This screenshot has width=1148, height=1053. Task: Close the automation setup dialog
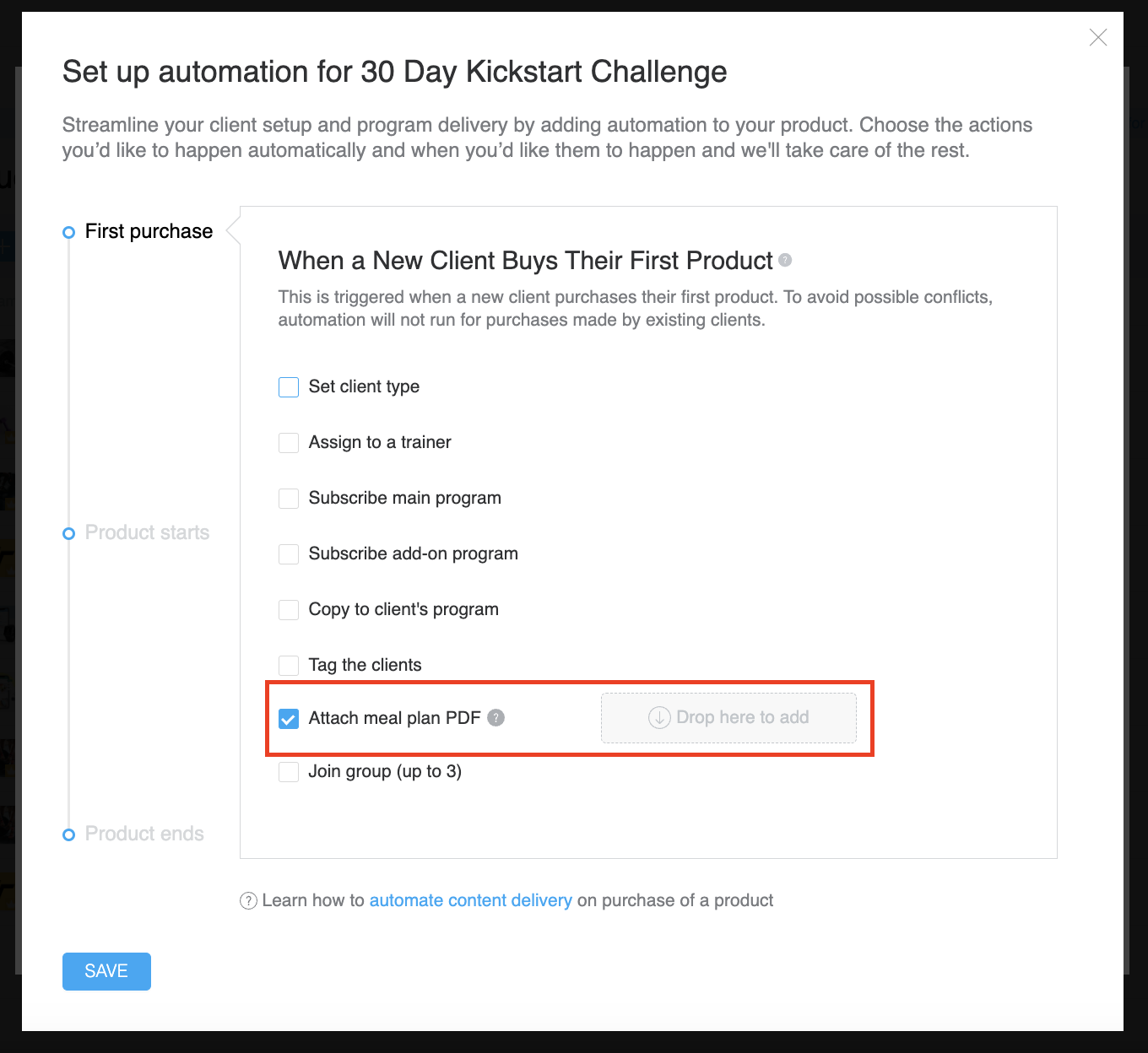(x=1097, y=37)
